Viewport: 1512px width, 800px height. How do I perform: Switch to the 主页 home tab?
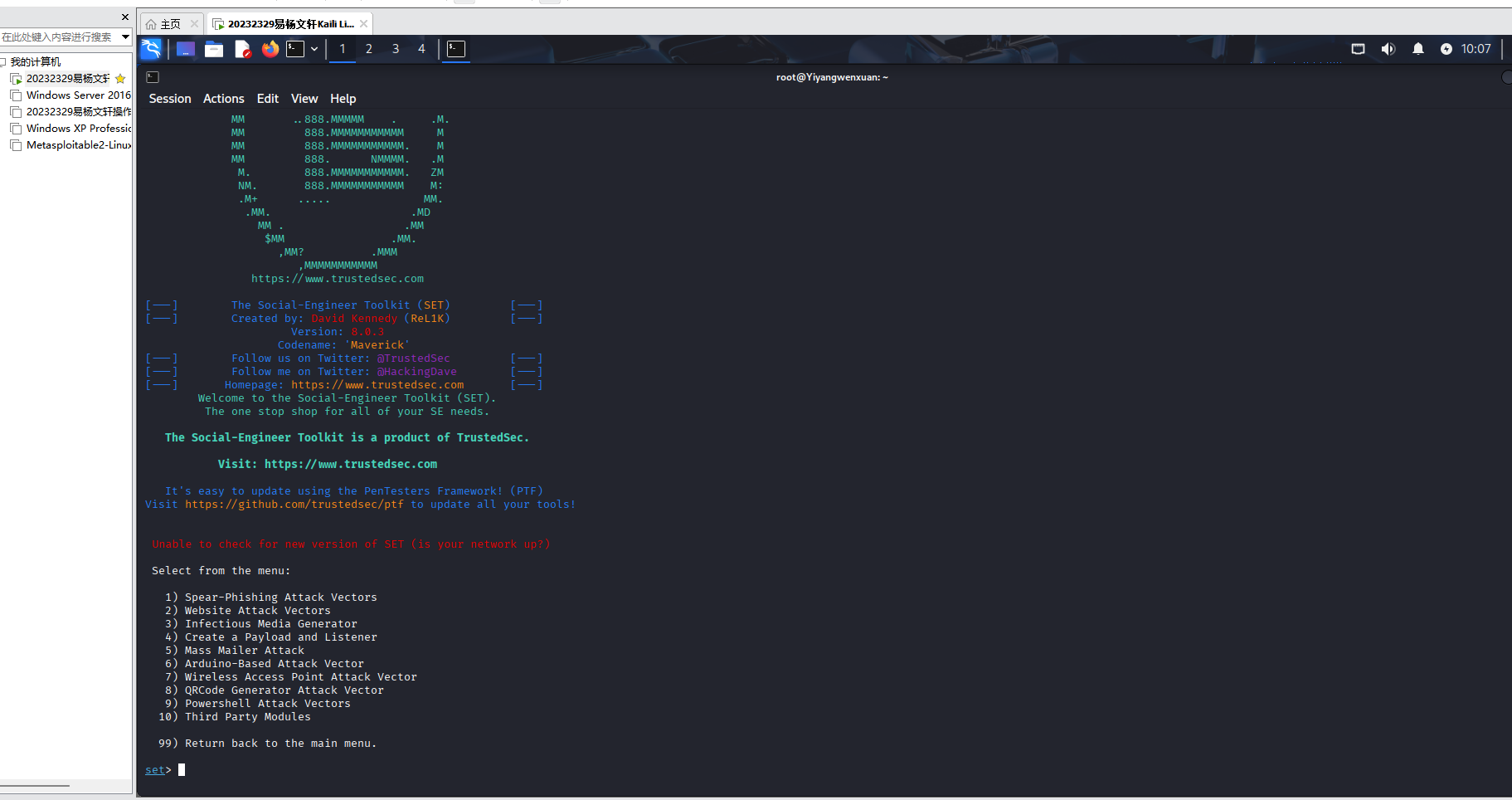tap(170, 24)
